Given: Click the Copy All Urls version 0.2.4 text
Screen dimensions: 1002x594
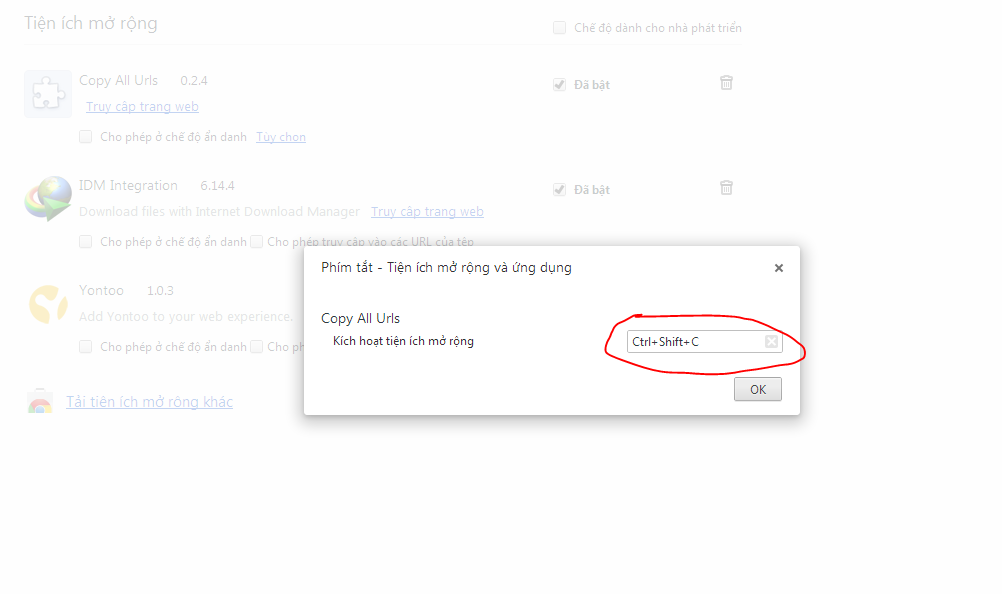Looking at the screenshot, I should point(194,80).
